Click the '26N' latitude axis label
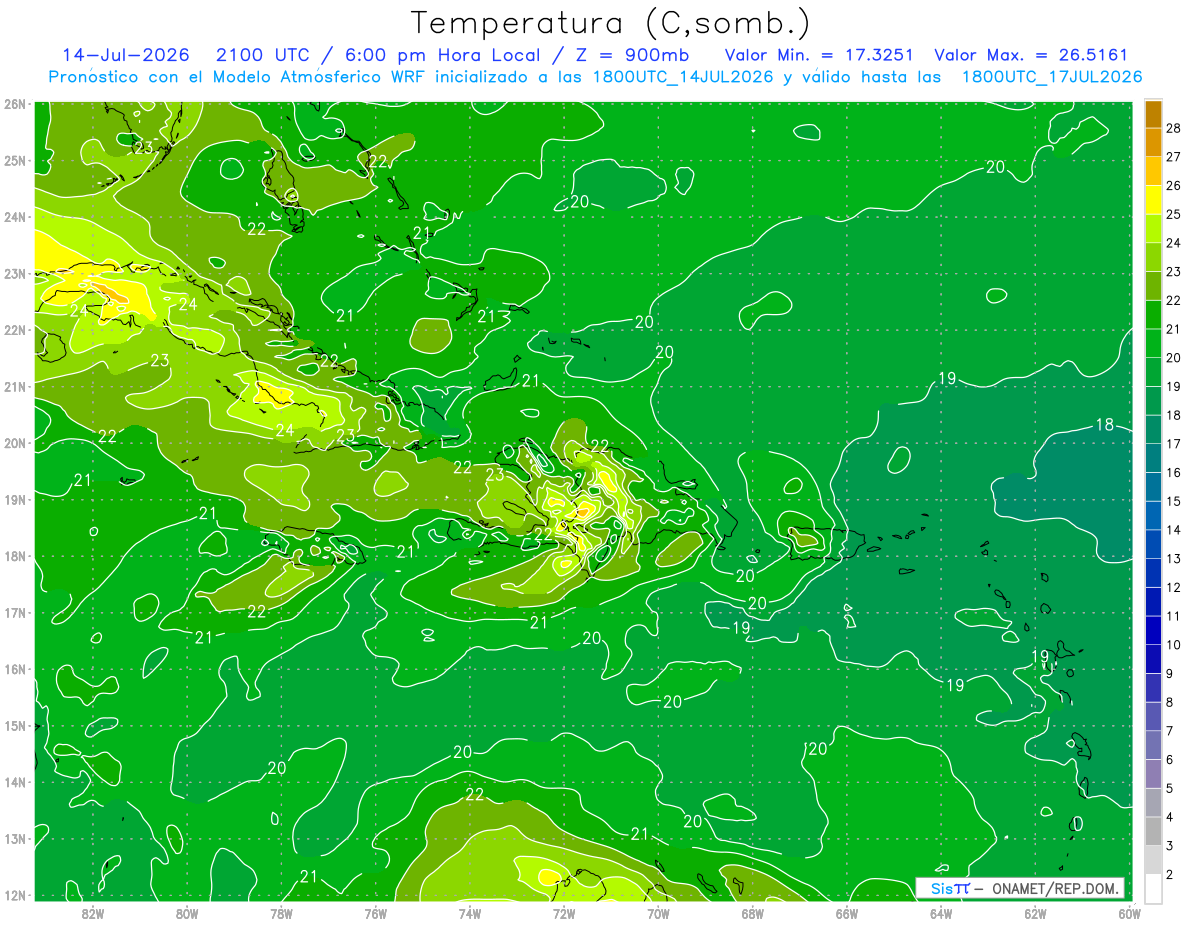The width and height of the screenshot is (1200, 927). 13,104
